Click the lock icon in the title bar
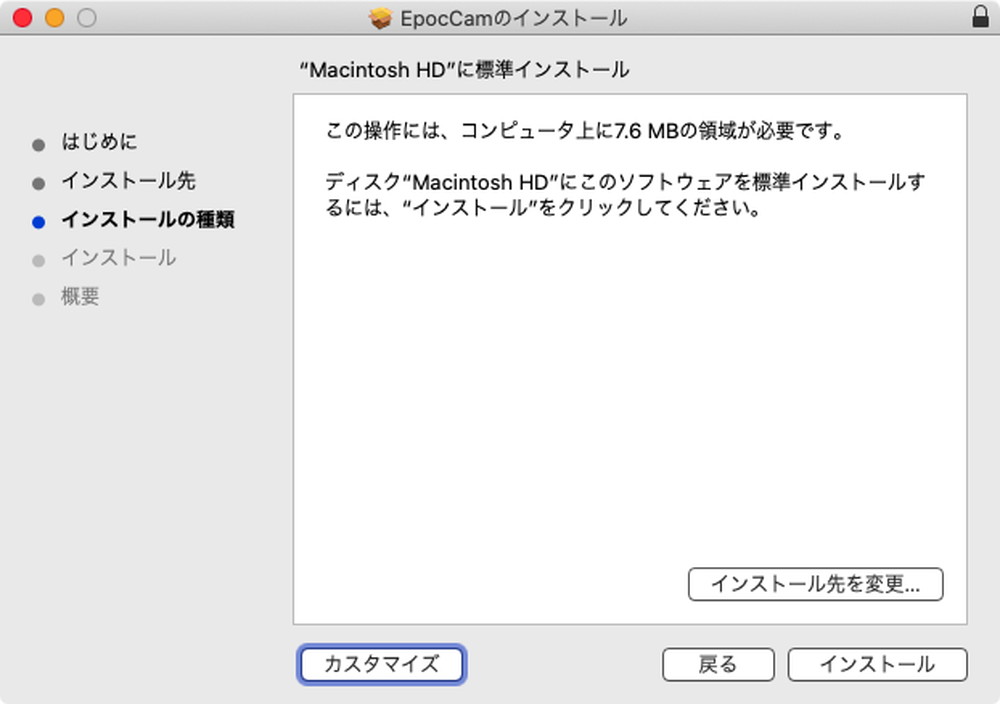The height and width of the screenshot is (704, 1000). pos(980,17)
